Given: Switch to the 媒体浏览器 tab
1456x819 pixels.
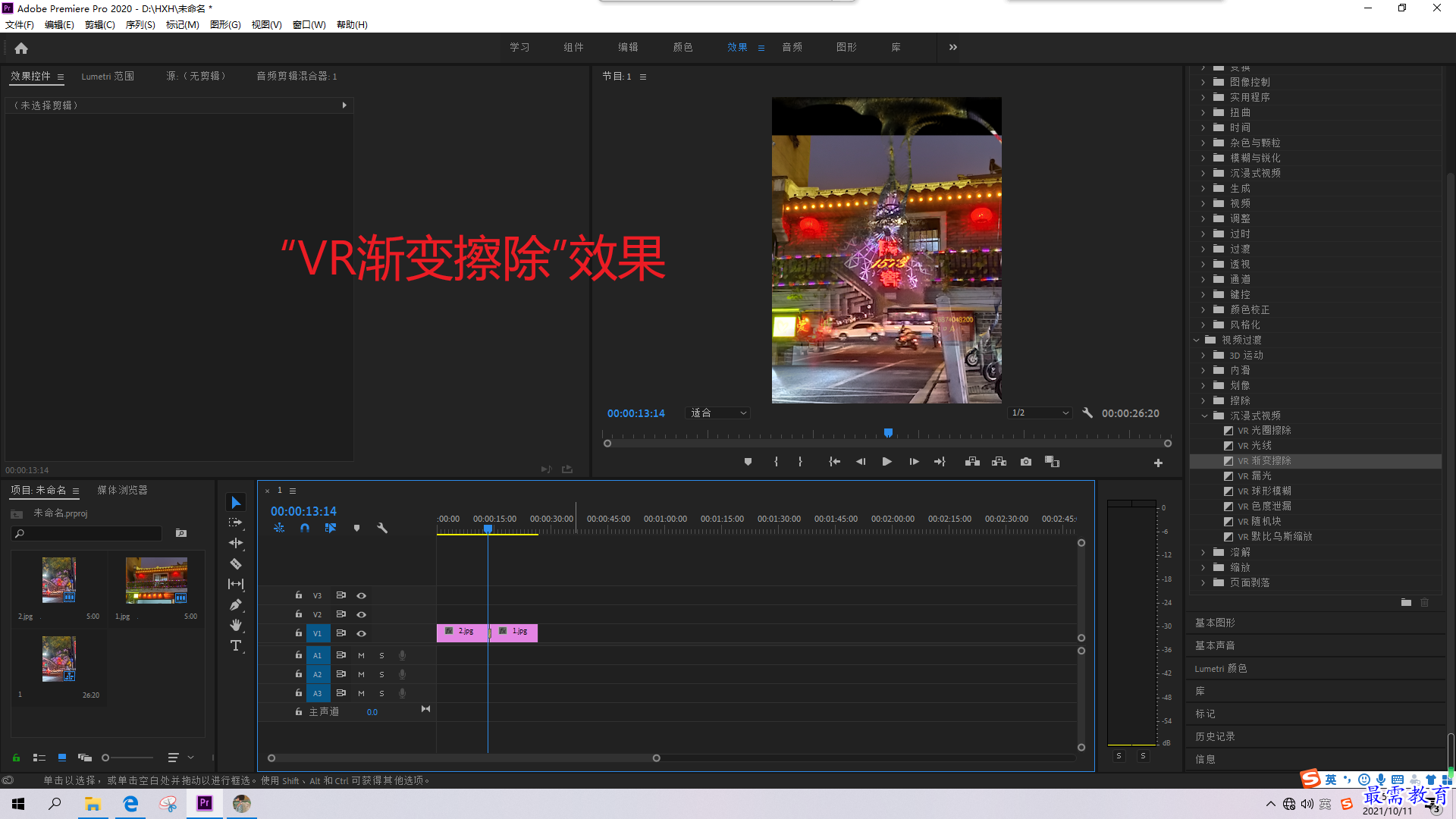Looking at the screenshot, I should 122,491.
